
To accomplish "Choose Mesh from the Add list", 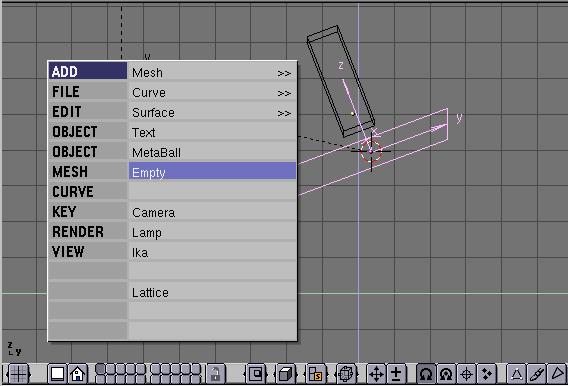I will [x=212, y=72].
